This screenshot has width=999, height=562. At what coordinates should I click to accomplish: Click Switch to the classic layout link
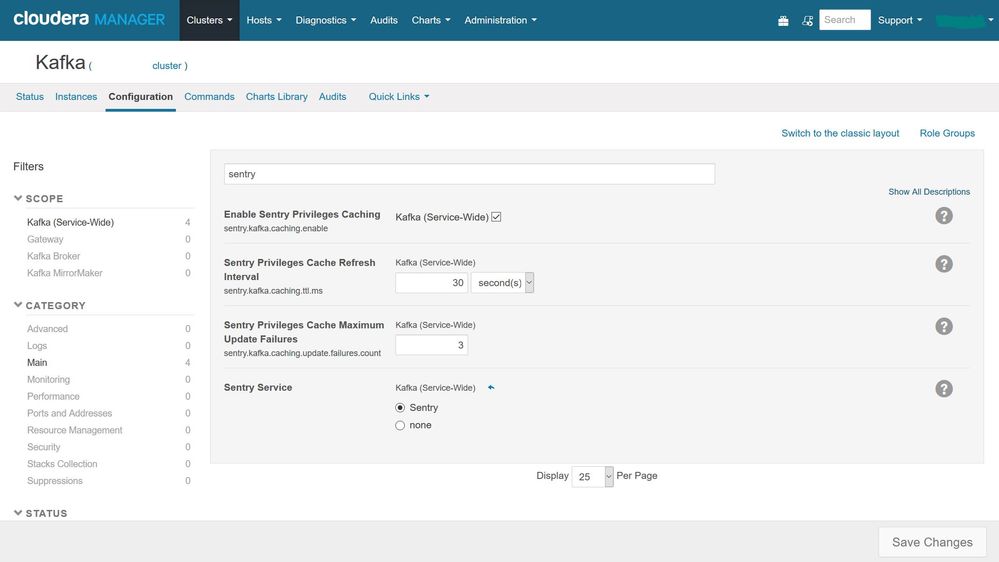pos(840,133)
